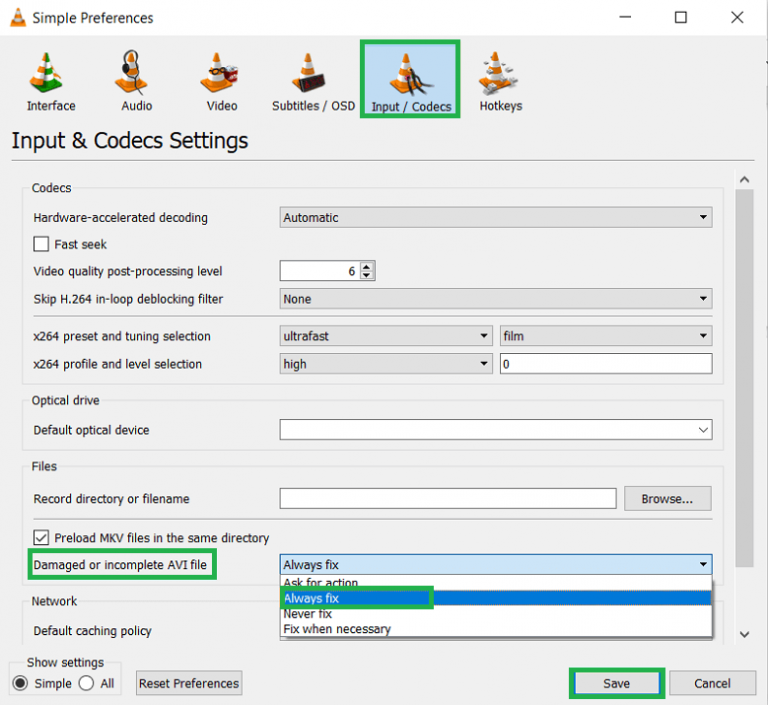This screenshot has height=705, width=768.
Task: Click the Damaged or incomplete AVI file label
Action: [120, 565]
